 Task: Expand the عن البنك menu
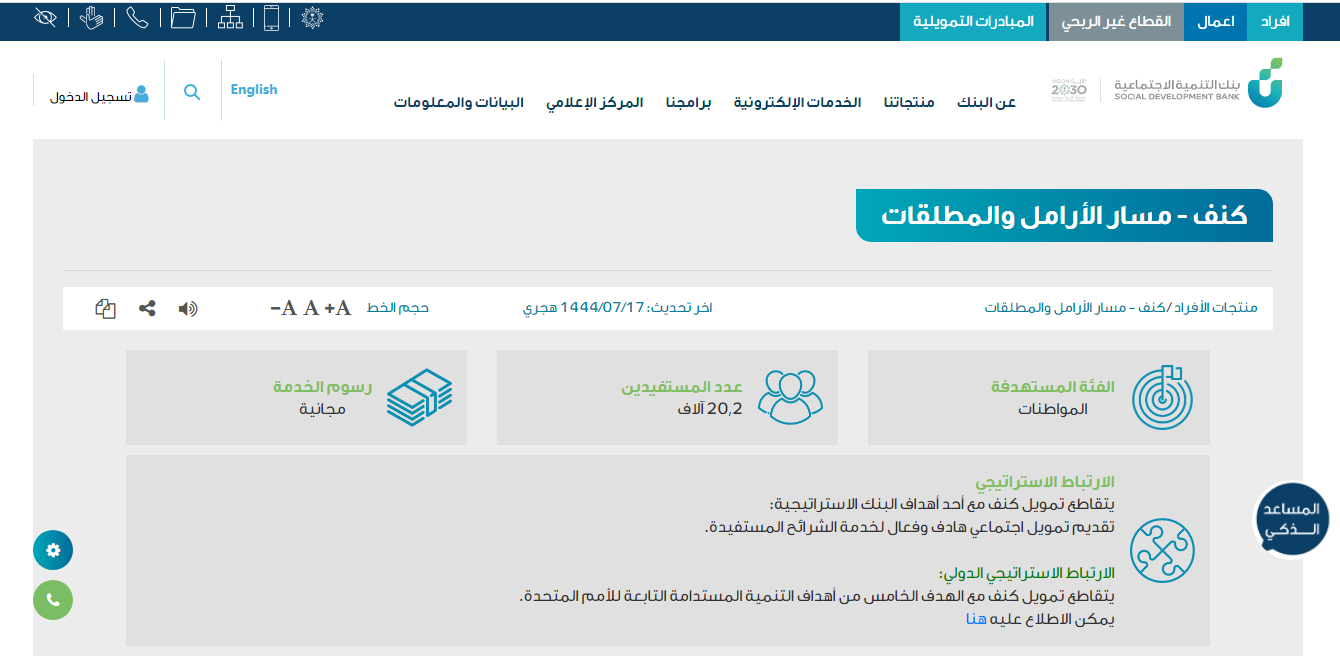[986, 103]
